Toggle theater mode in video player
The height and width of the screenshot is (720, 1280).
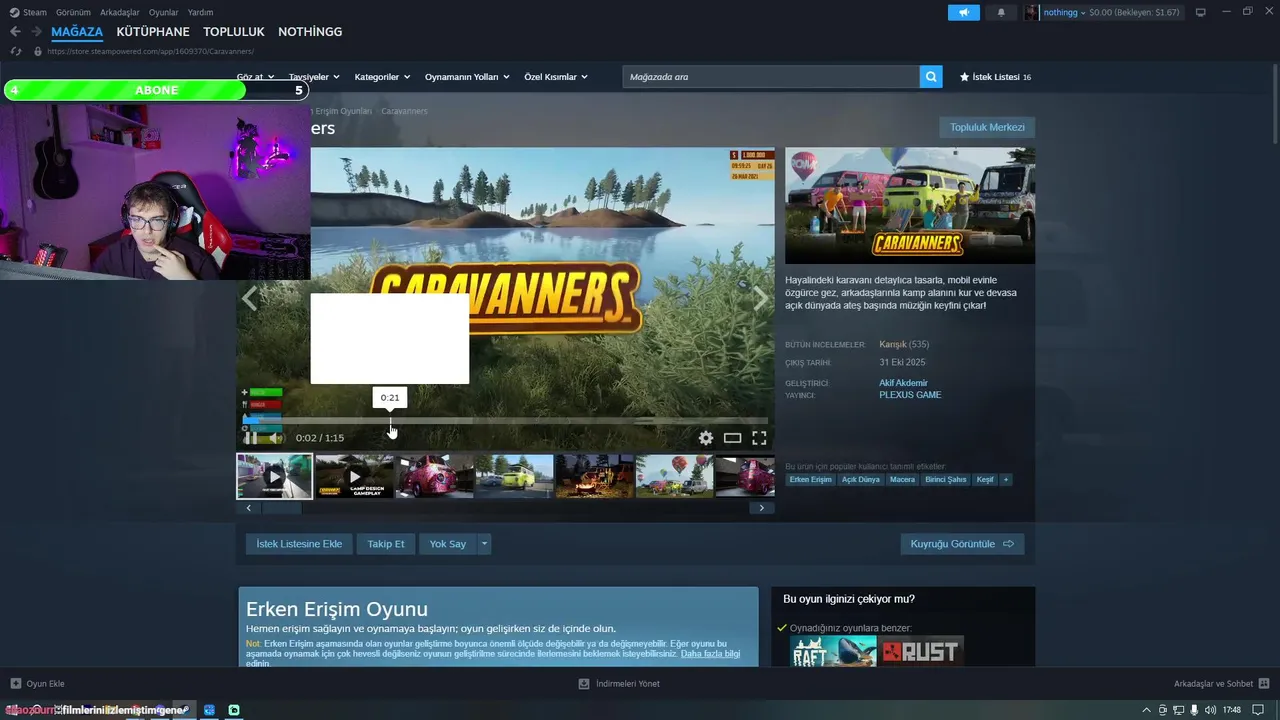click(732, 438)
